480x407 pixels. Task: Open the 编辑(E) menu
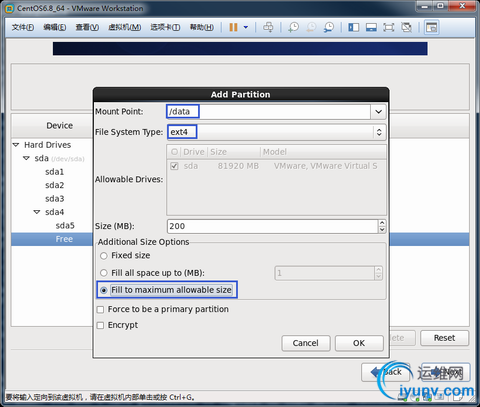[54, 27]
